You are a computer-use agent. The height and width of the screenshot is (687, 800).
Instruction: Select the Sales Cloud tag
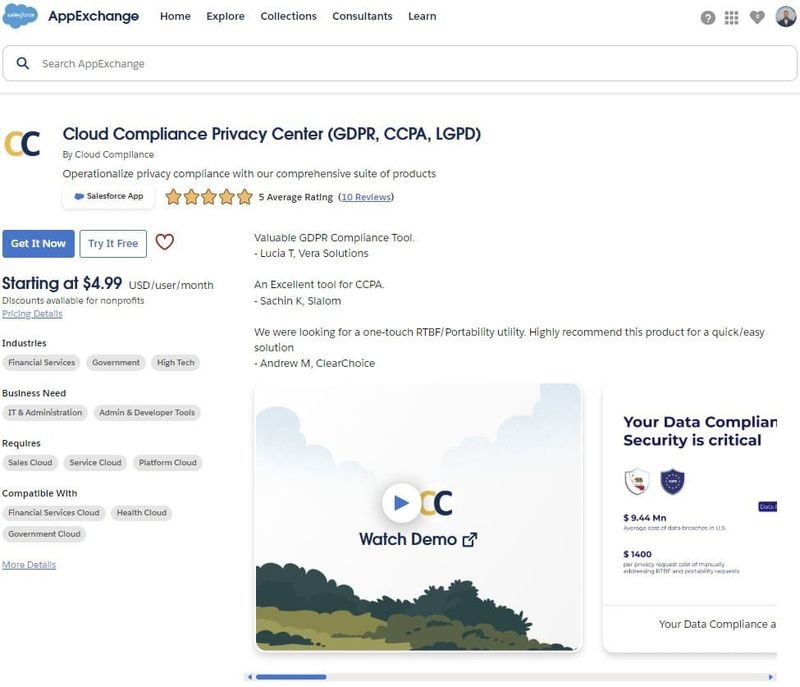click(30, 463)
